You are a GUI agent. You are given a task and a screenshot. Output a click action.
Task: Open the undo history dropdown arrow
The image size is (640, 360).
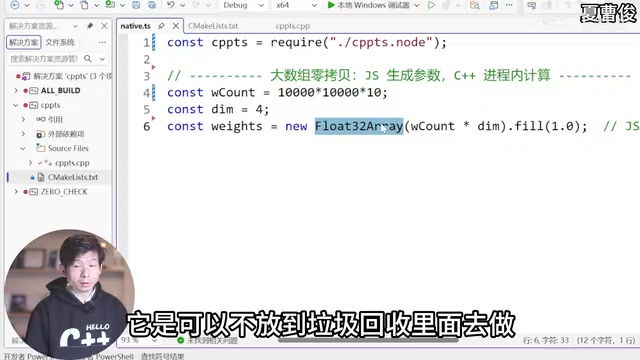pyautogui.click(x=182, y=5)
